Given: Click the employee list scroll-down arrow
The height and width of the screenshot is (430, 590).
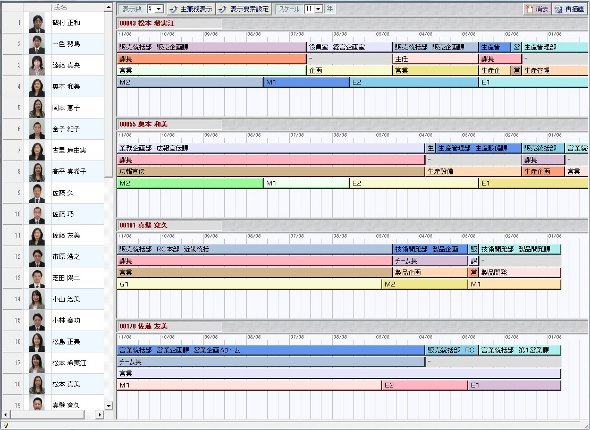Looking at the screenshot, I should coord(108,406).
